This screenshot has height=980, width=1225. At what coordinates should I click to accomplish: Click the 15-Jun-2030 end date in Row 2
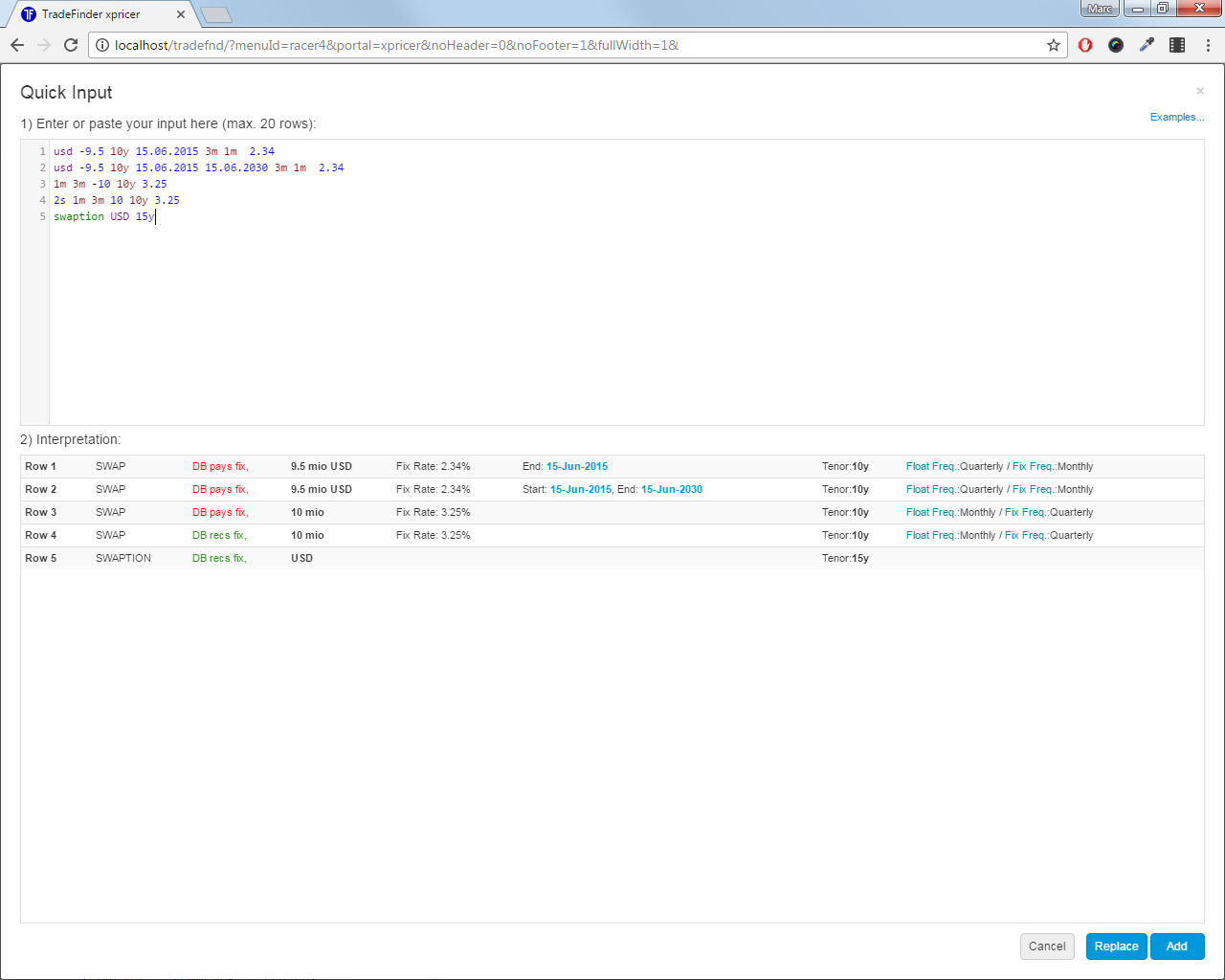[672, 489]
